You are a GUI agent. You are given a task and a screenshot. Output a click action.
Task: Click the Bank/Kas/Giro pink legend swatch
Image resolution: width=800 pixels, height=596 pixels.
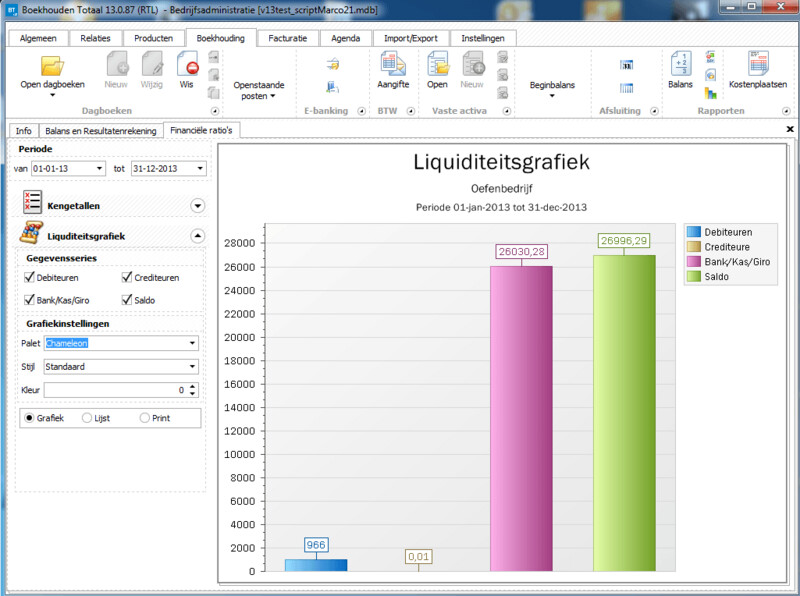coord(694,261)
